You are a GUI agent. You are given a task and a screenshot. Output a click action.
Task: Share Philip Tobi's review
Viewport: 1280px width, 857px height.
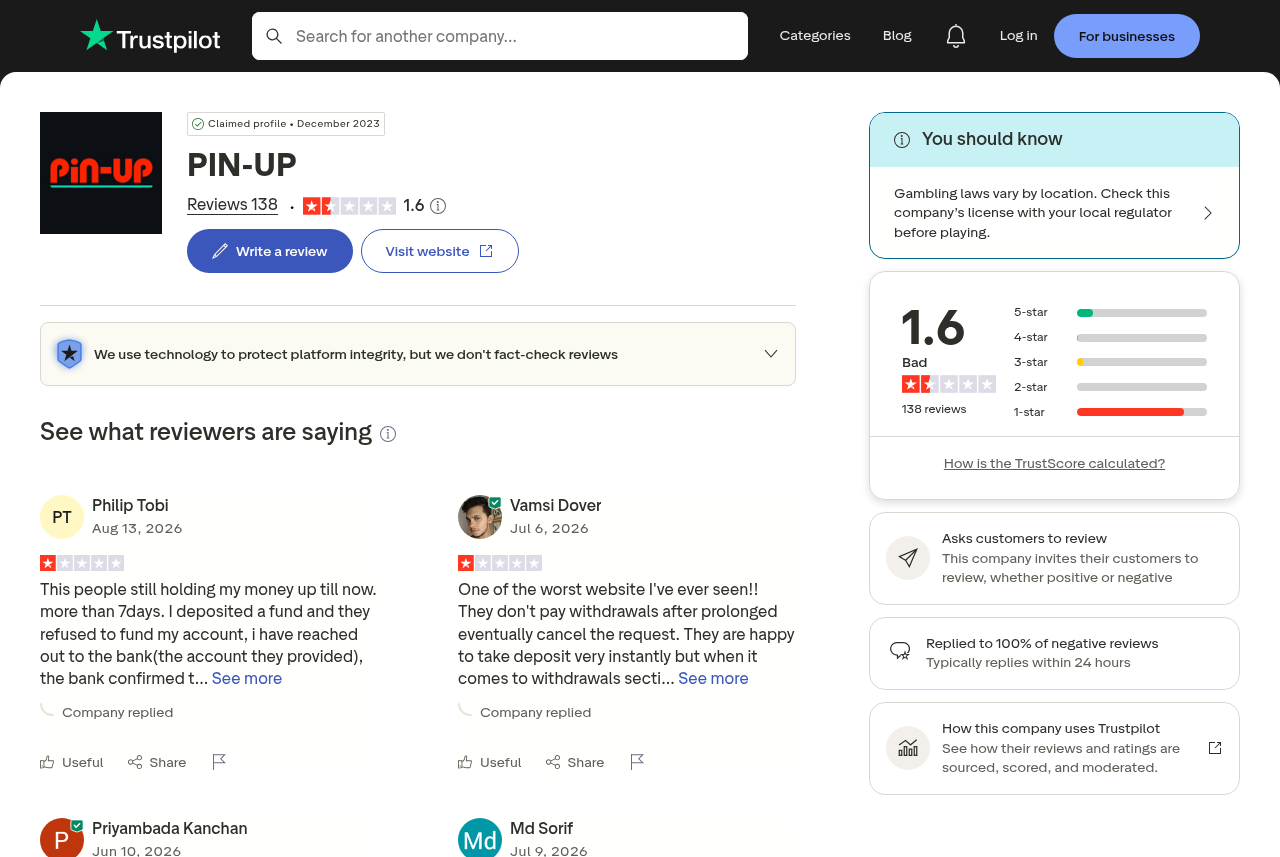(157, 762)
